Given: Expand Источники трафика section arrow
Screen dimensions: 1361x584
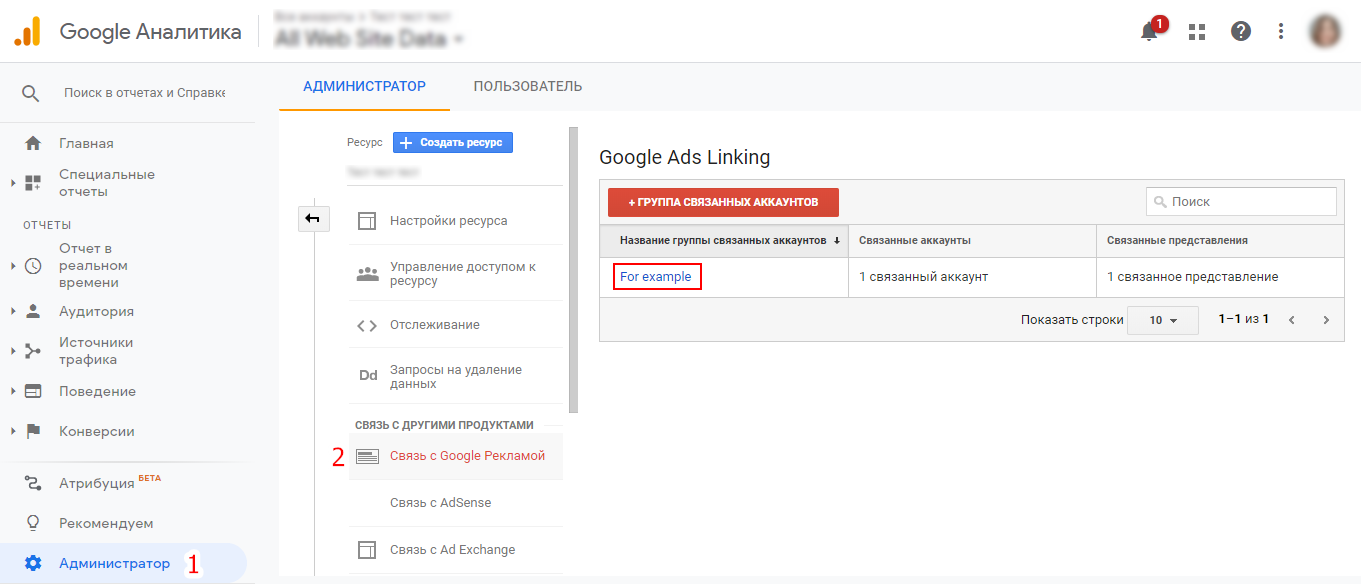Looking at the screenshot, I should [13, 351].
